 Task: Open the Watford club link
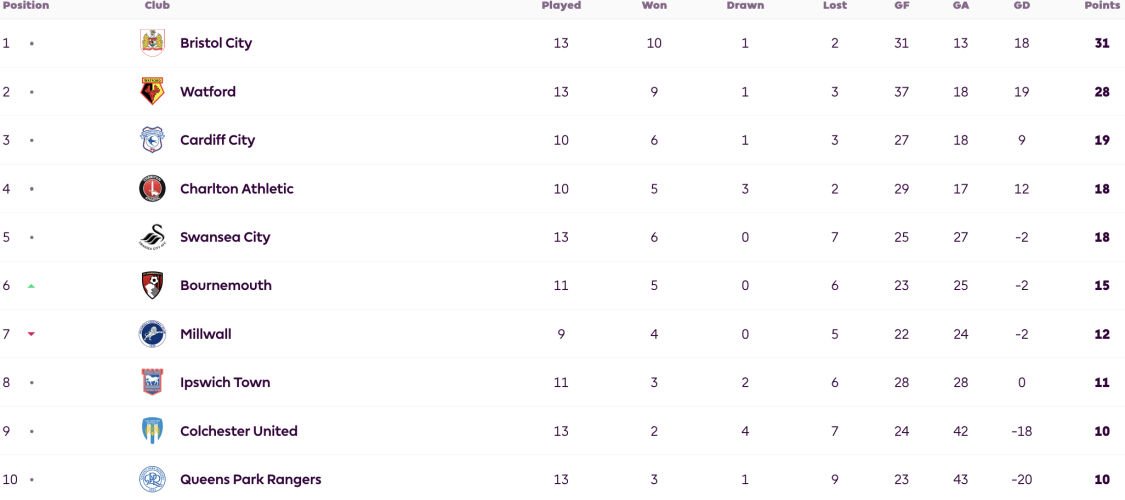pyautogui.click(x=208, y=92)
